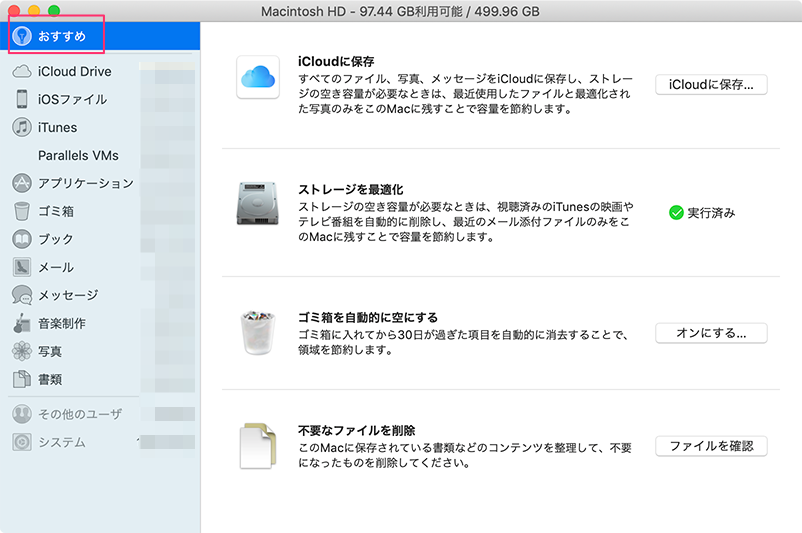Click the iTunes music note icon
802x533 pixels.
[21, 127]
